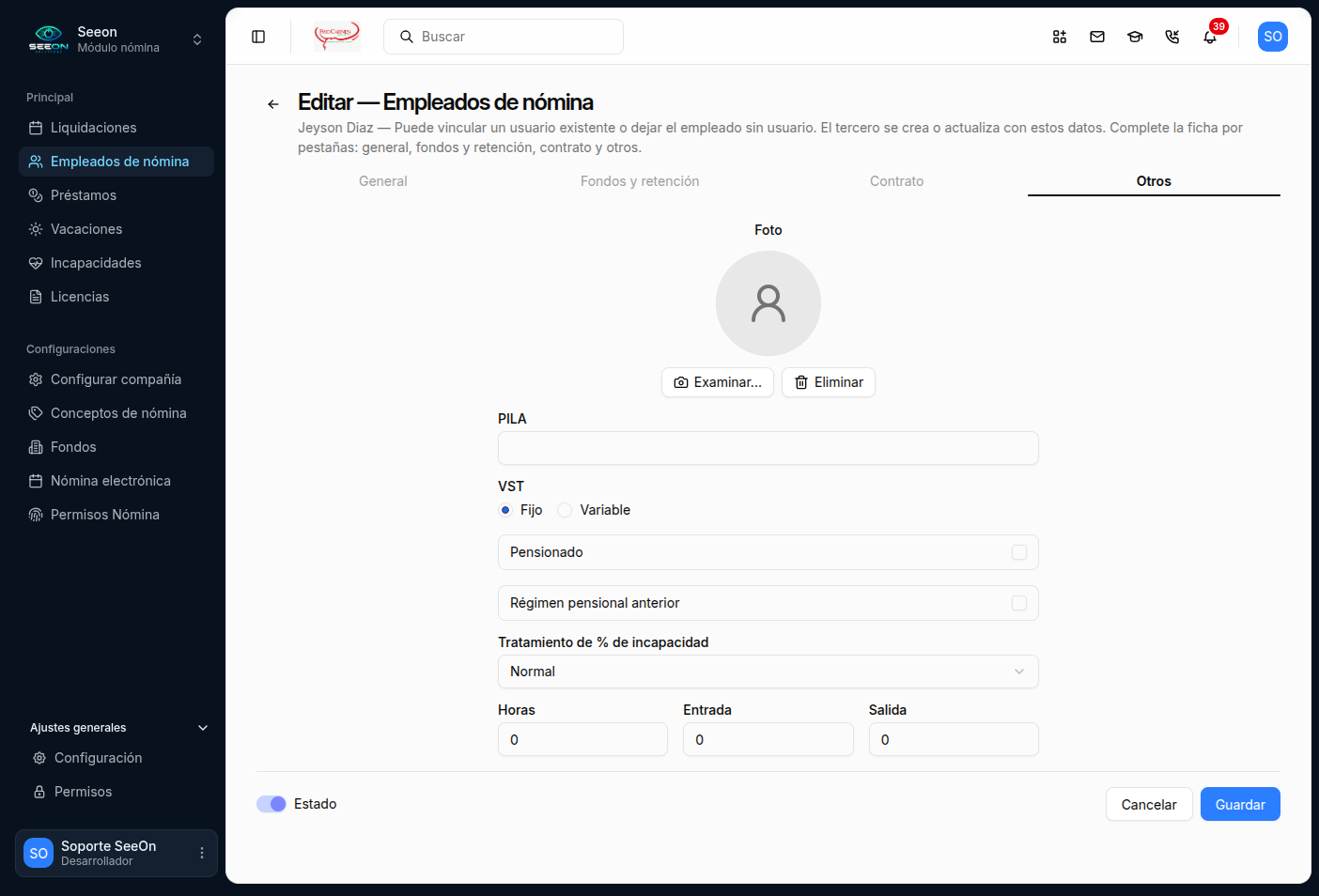
Task: Open Liquidaciones in the sidebar
Action: [116, 128]
